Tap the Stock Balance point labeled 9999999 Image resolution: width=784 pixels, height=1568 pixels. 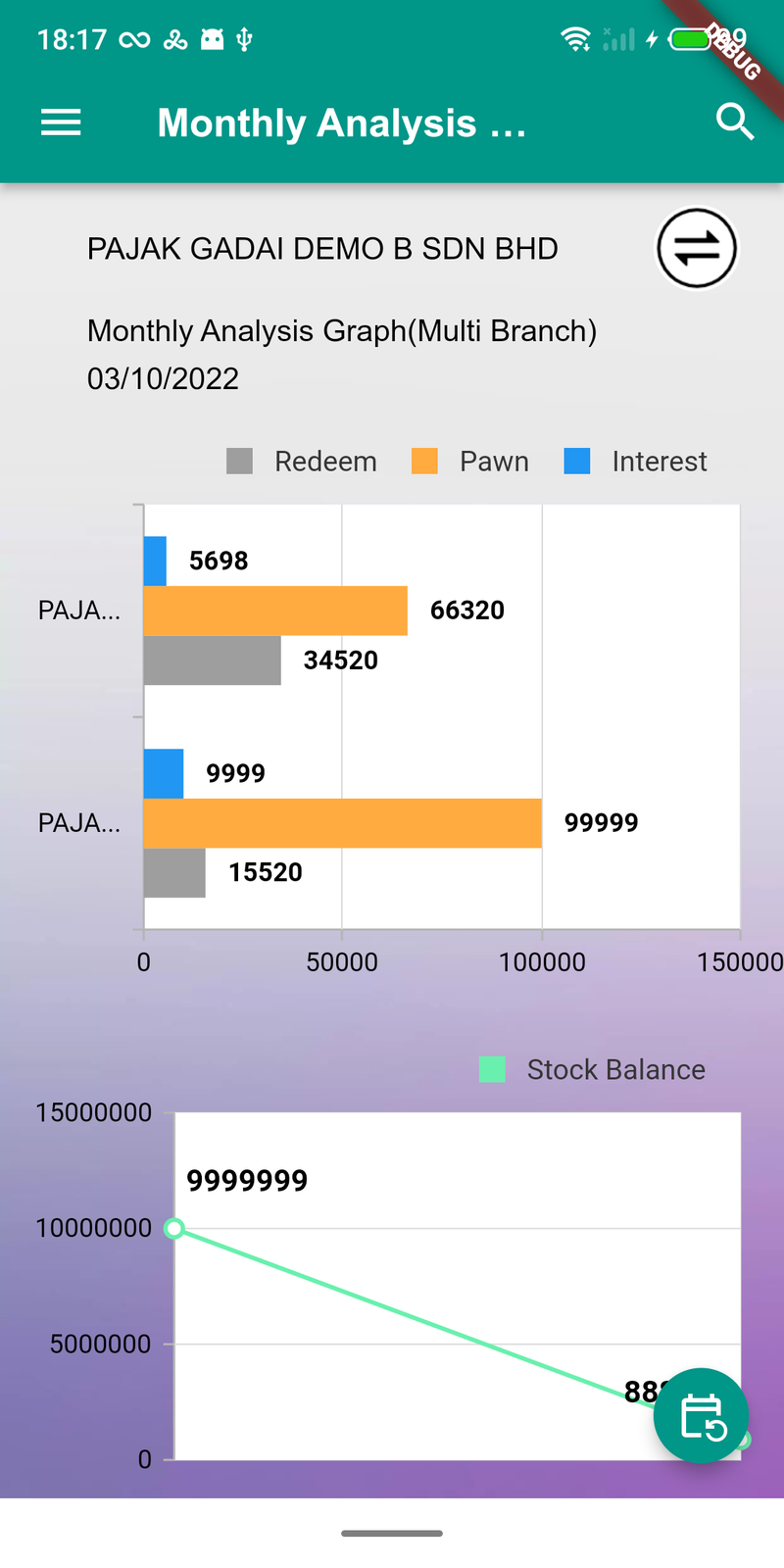[174, 1228]
